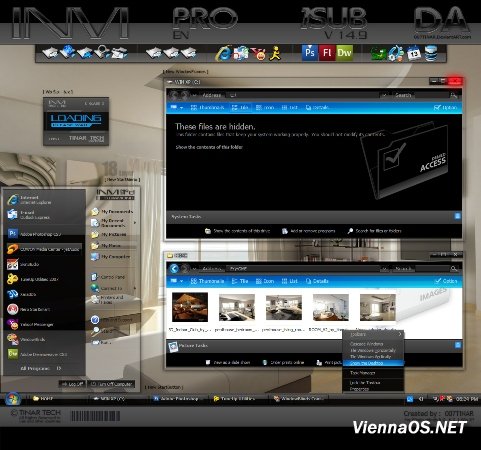
Task: Click Show the contents of this folder
Action: click(x=209, y=147)
